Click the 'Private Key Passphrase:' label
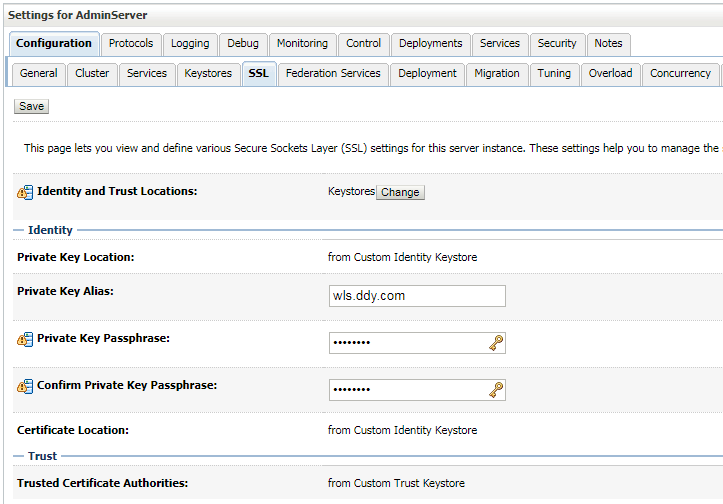This screenshot has height=504, width=723. [x=103, y=338]
